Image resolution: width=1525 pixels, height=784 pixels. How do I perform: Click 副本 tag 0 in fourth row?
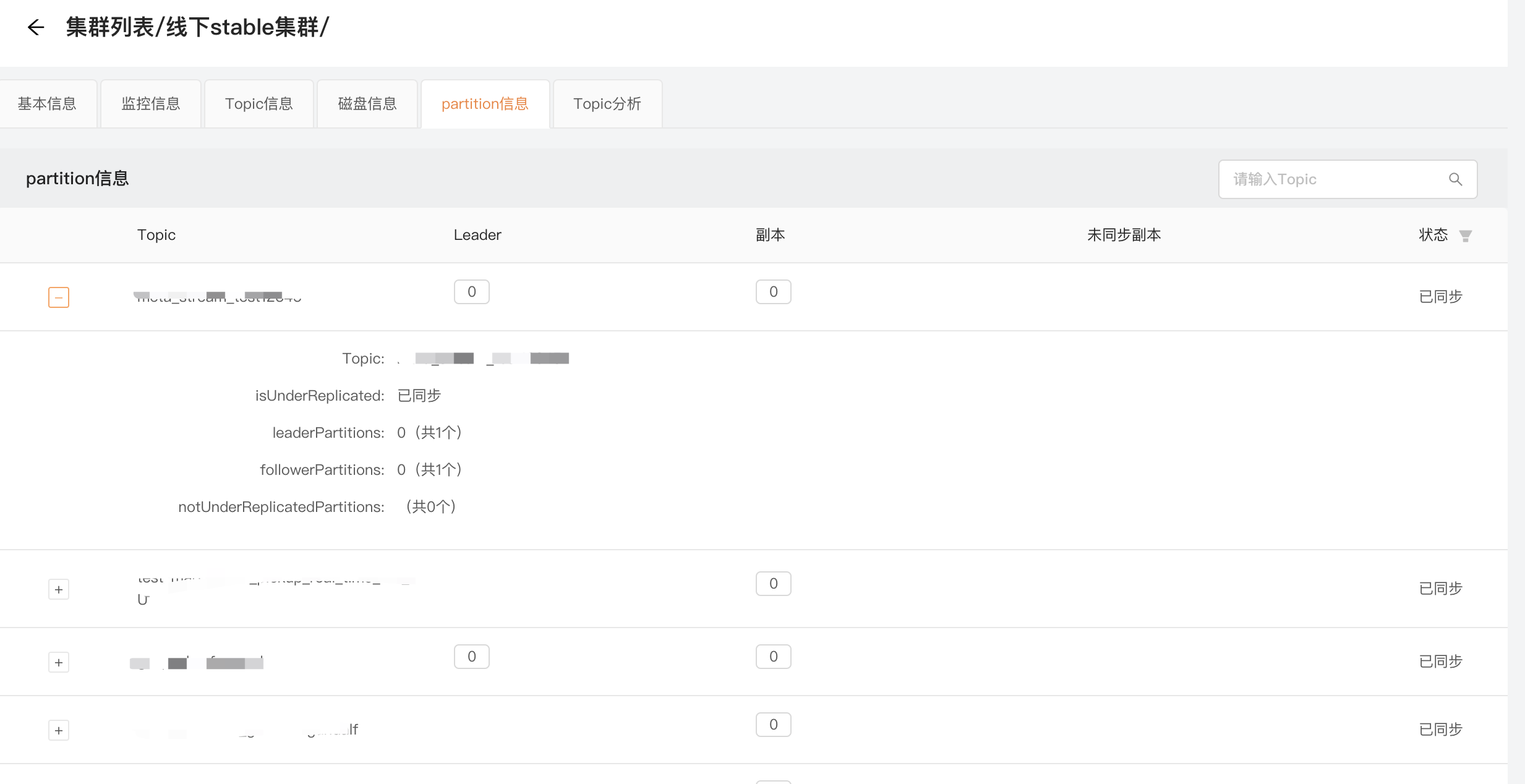773,725
